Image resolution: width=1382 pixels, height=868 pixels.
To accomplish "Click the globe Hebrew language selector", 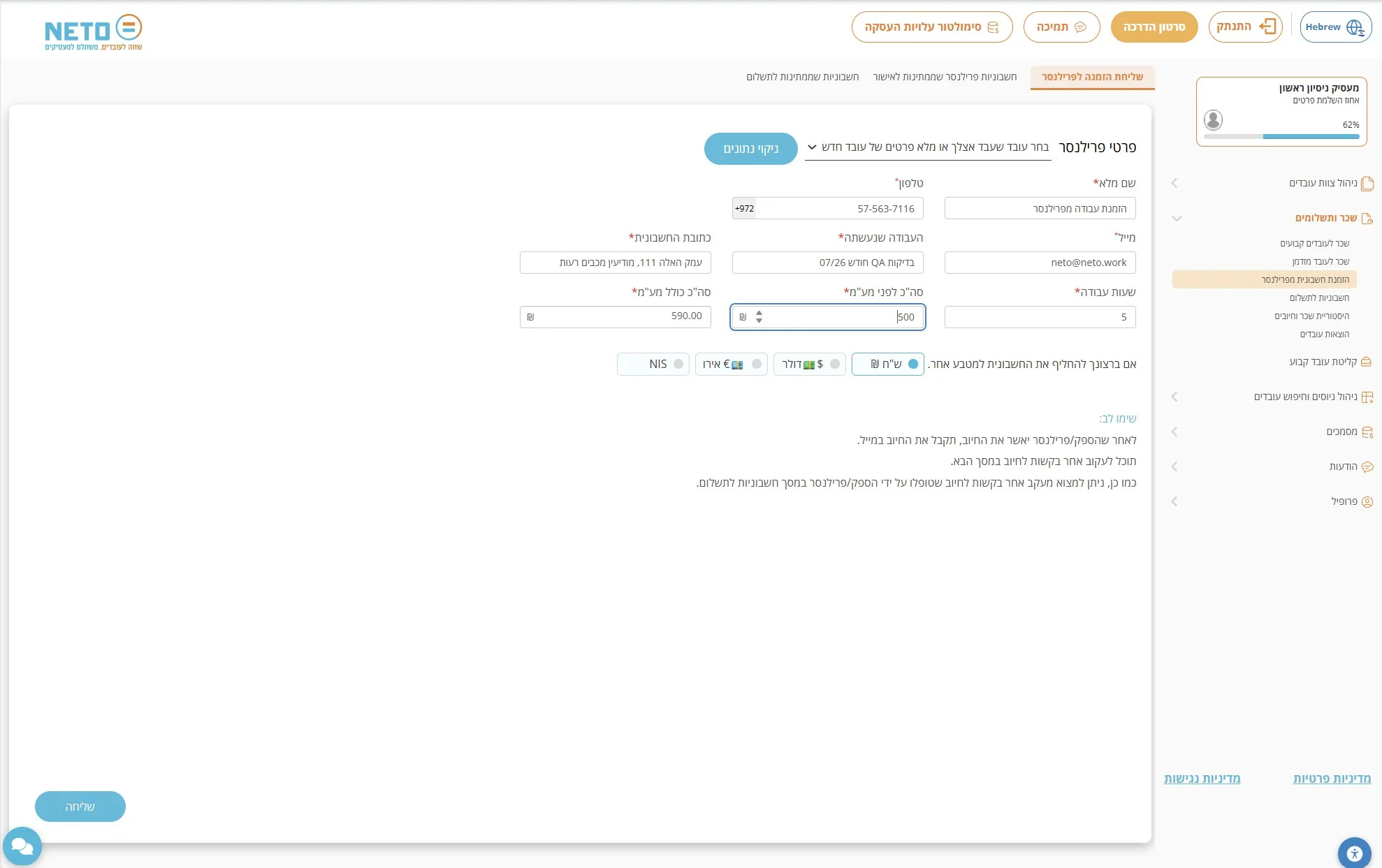I will 1335,27.
